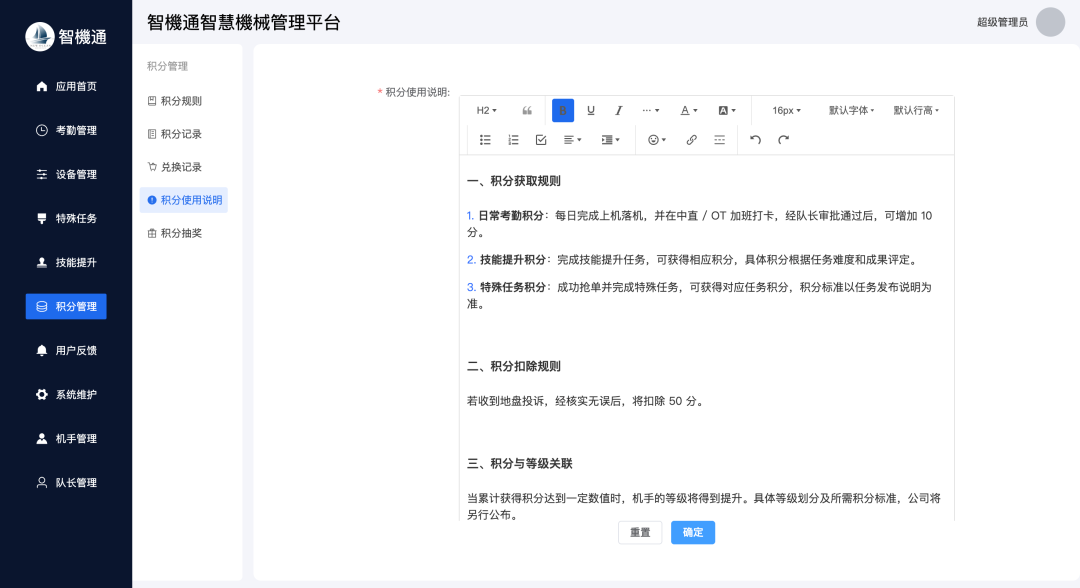Open the indent options dropdown
This screenshot has width=1080, height=588.
coord(610,140)
